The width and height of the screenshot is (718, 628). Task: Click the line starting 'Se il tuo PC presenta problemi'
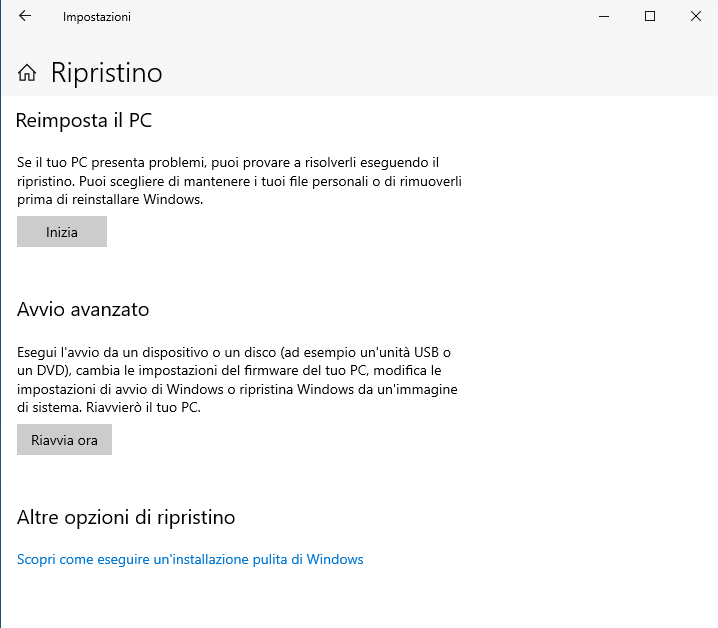[228, 161]
